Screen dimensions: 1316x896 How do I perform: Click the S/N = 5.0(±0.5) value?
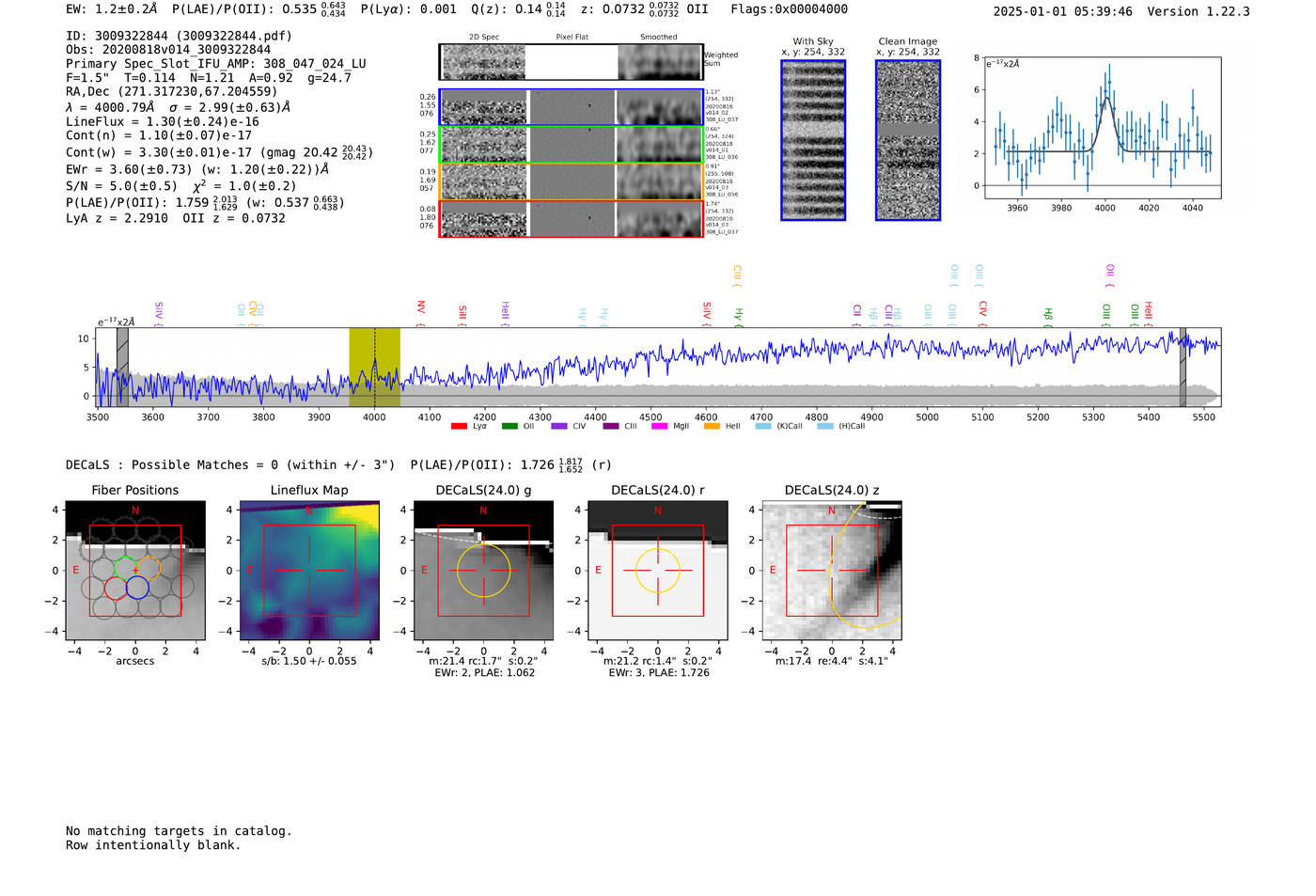tap(121, 185)
